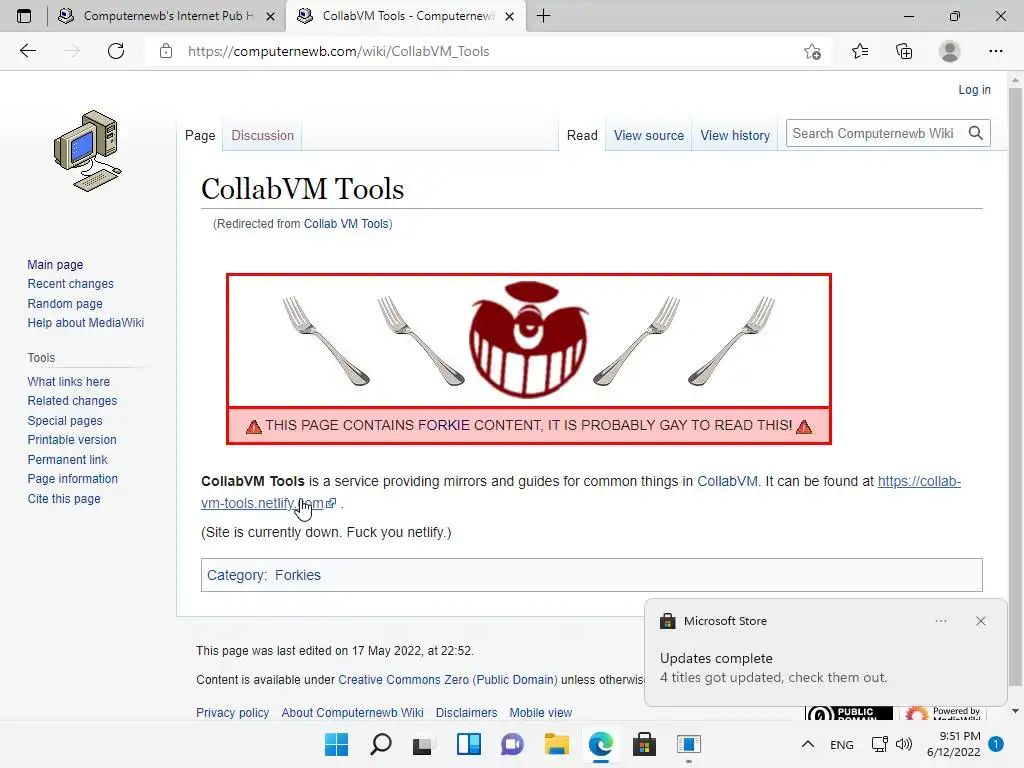Reload the page with the refresh icon
Screen dimensions: 1024x768
tap(116, 51)
